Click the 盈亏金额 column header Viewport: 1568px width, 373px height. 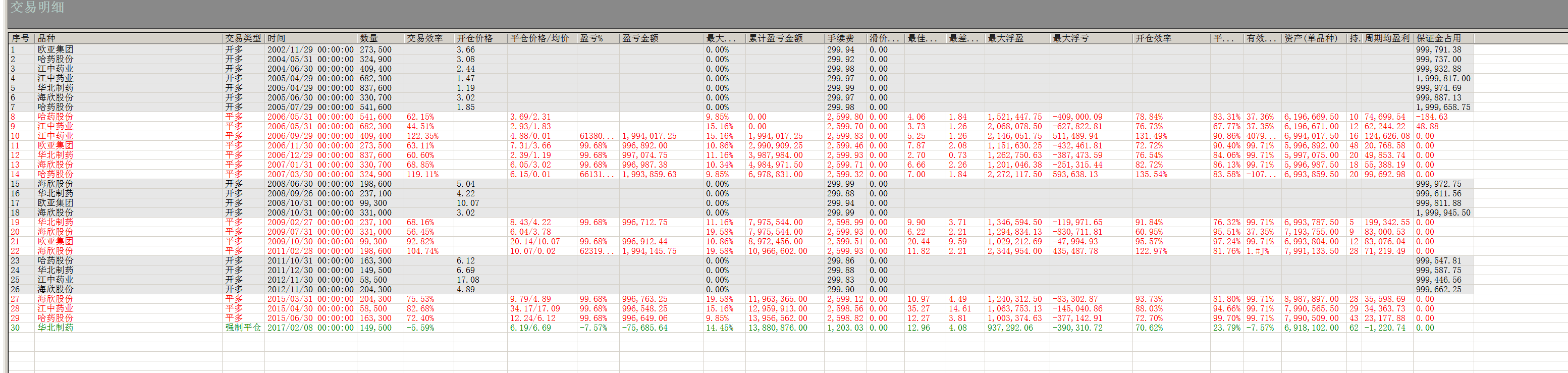click(x=662, y=38)
